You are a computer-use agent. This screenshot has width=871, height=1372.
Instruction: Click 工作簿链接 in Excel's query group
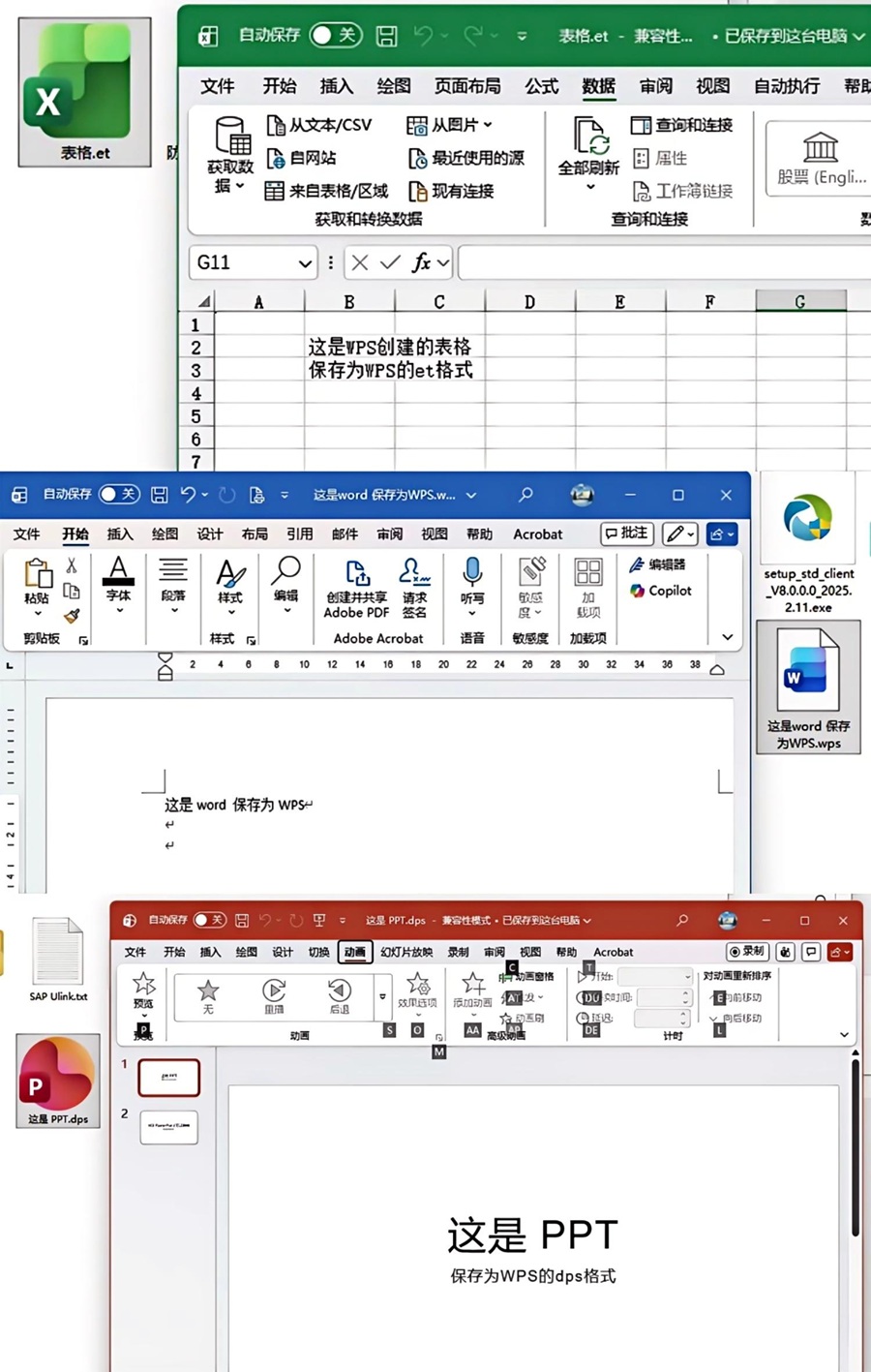click(690, 191)
